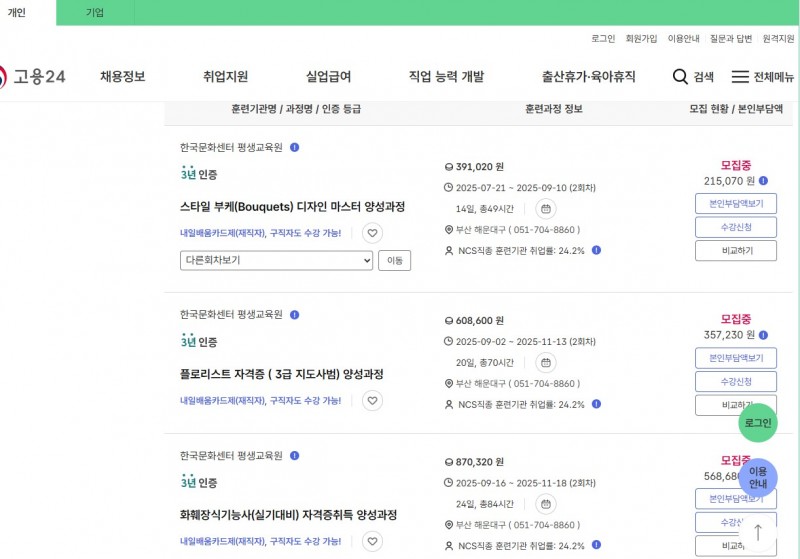The image size is (800, 559).
Task: Open the search magnifier icon
Action: pyautogui.click(x=680, y=77)
